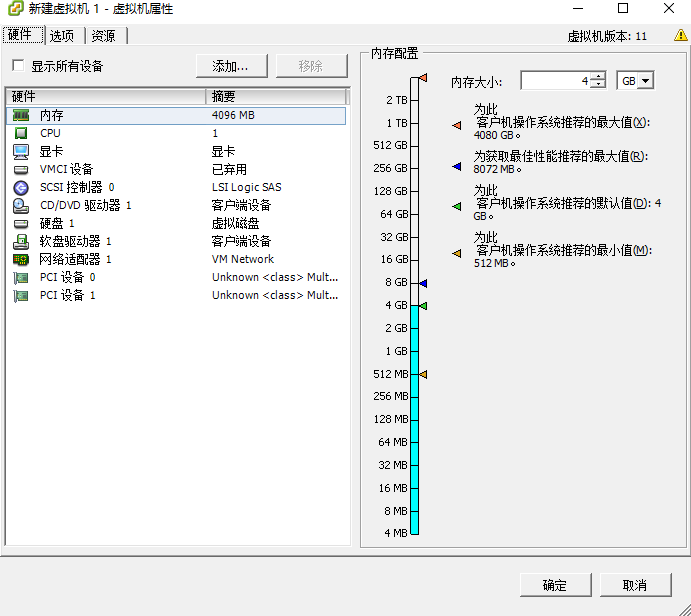Switch to the 选项 tab

point(65,36)
